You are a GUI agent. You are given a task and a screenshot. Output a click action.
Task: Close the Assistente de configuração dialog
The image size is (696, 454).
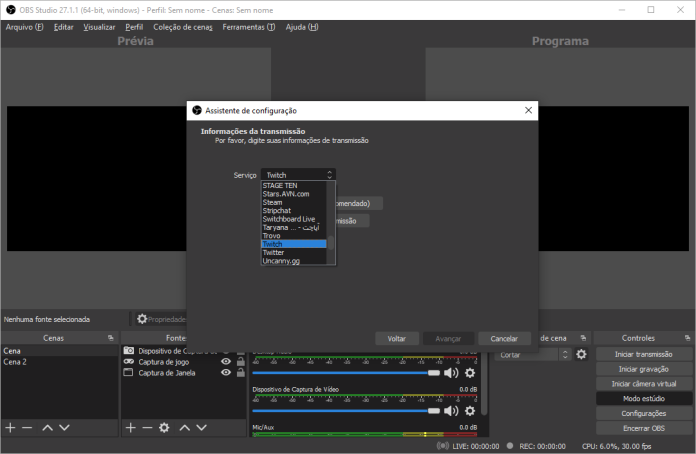(528, 110)
